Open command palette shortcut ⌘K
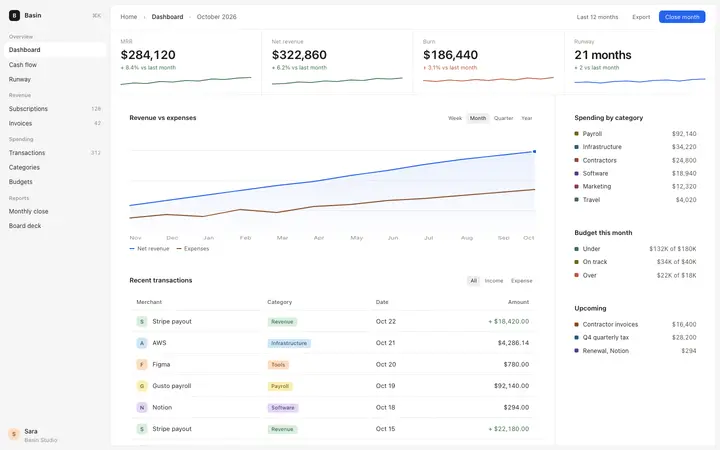The image size is (720, 450). [96, 16]
